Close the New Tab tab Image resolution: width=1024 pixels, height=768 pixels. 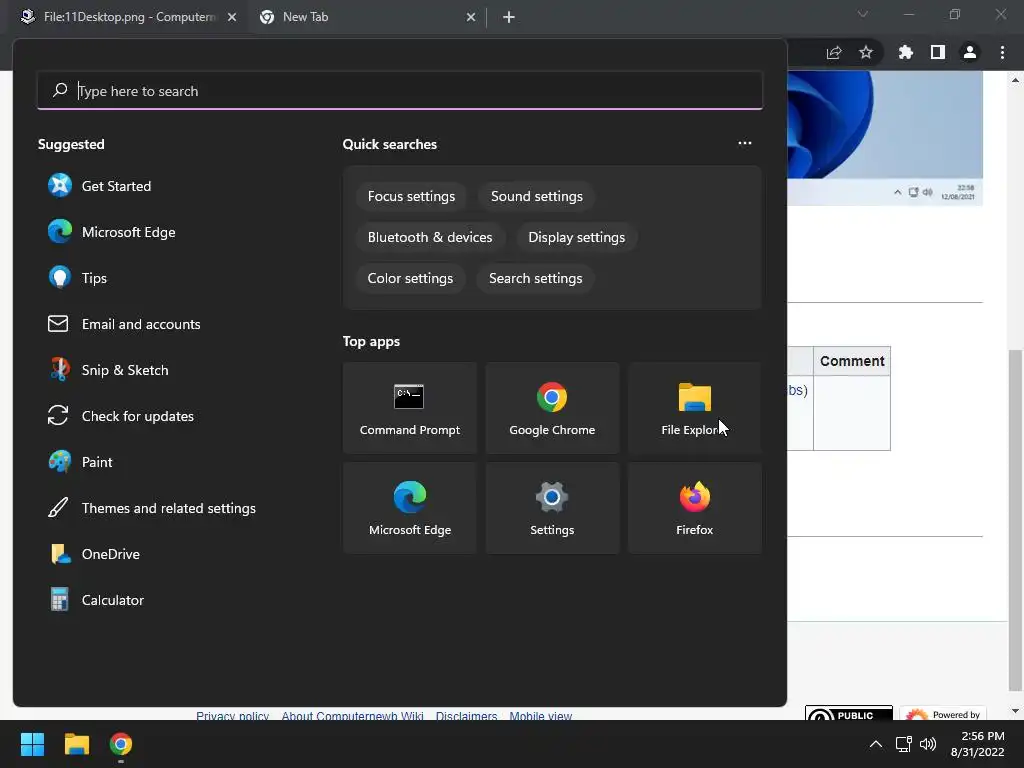click(x=471, y=17)
